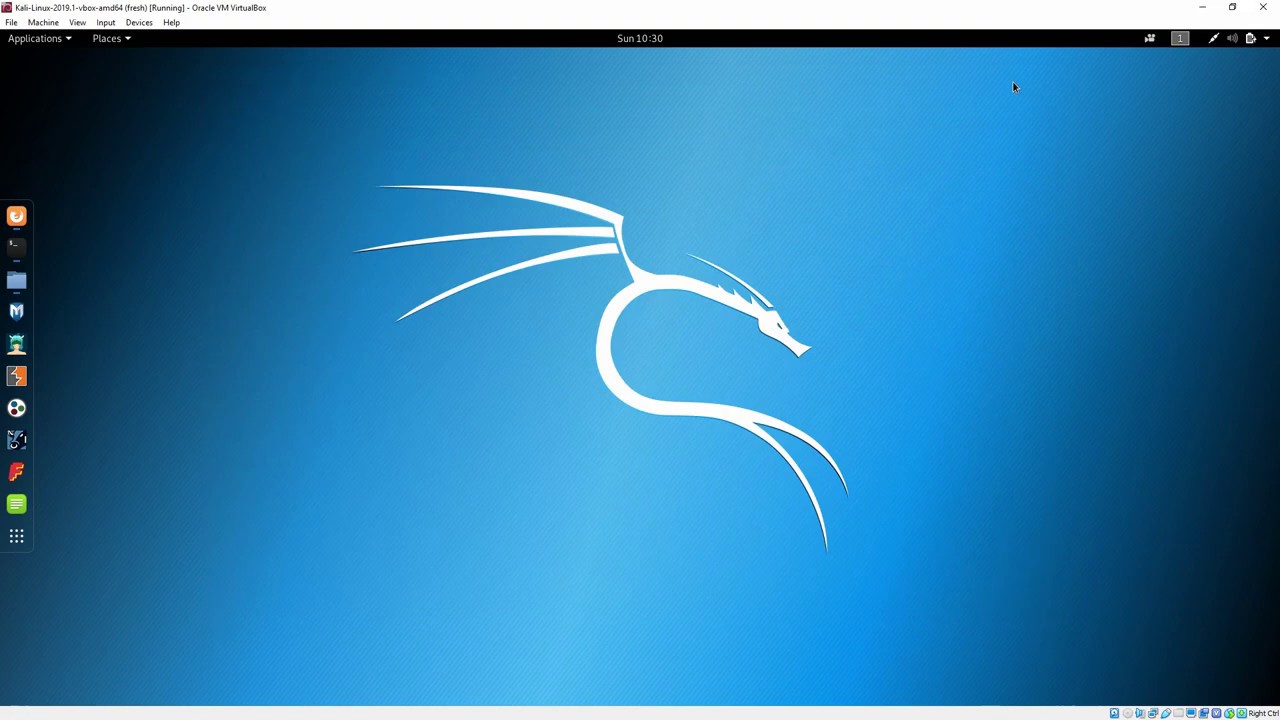Open the Files folder icon in dock
Image resolution: width=1280 pixels, height=720 pixels.
tap(16, 280)
